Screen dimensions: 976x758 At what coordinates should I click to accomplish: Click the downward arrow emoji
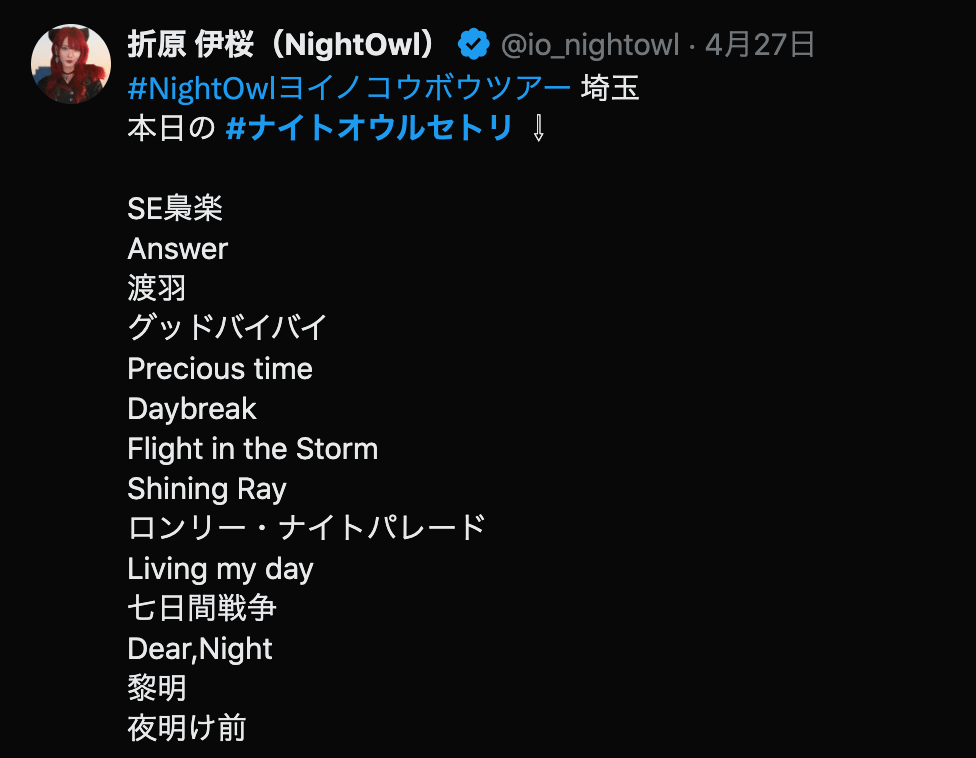tap(539, 128)
